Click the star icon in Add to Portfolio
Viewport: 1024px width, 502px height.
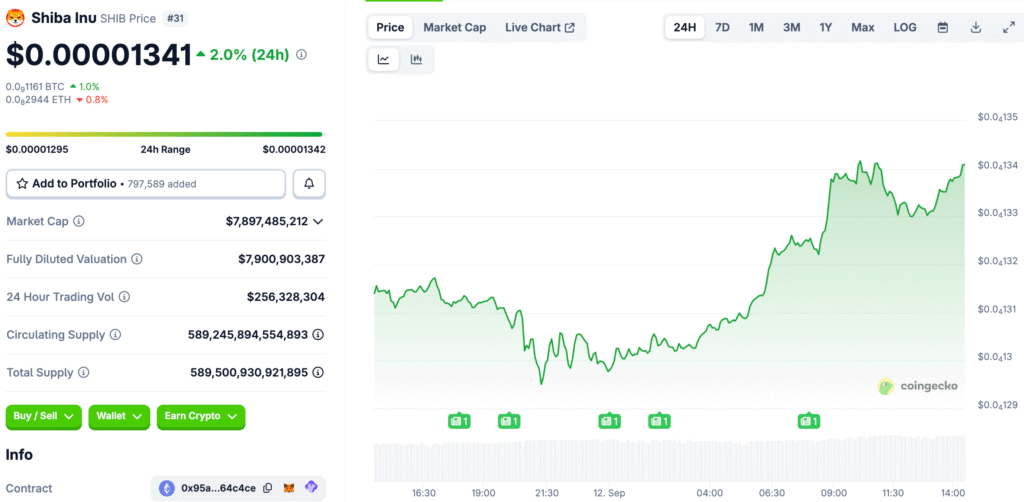(22, 184)
